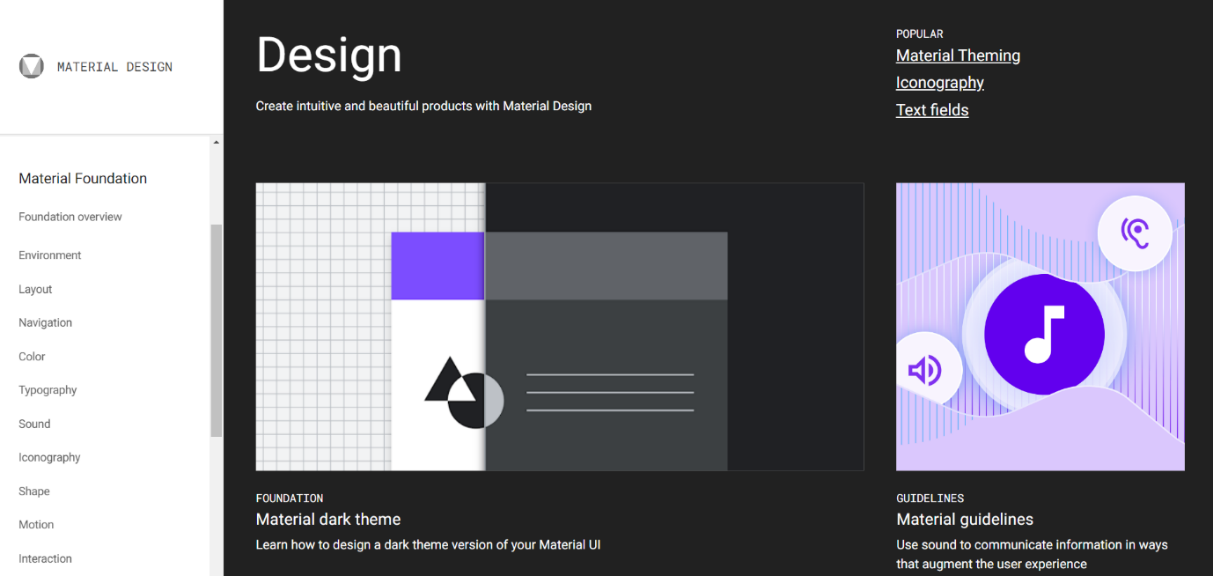This screenshot has width=1213, height=576.
Task: Click the ear hearing icon in illustration
Action: 1134,233
